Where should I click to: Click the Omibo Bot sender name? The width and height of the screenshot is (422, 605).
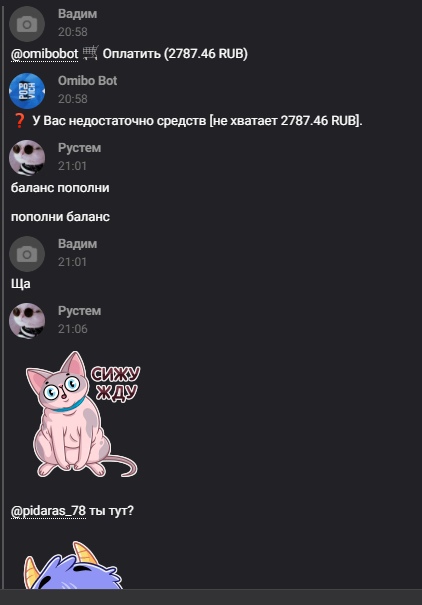(88, 81)
